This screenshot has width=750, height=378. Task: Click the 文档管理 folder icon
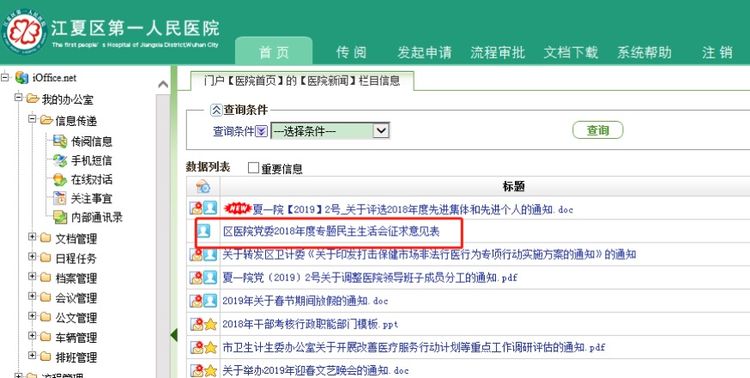coord(45,238)
